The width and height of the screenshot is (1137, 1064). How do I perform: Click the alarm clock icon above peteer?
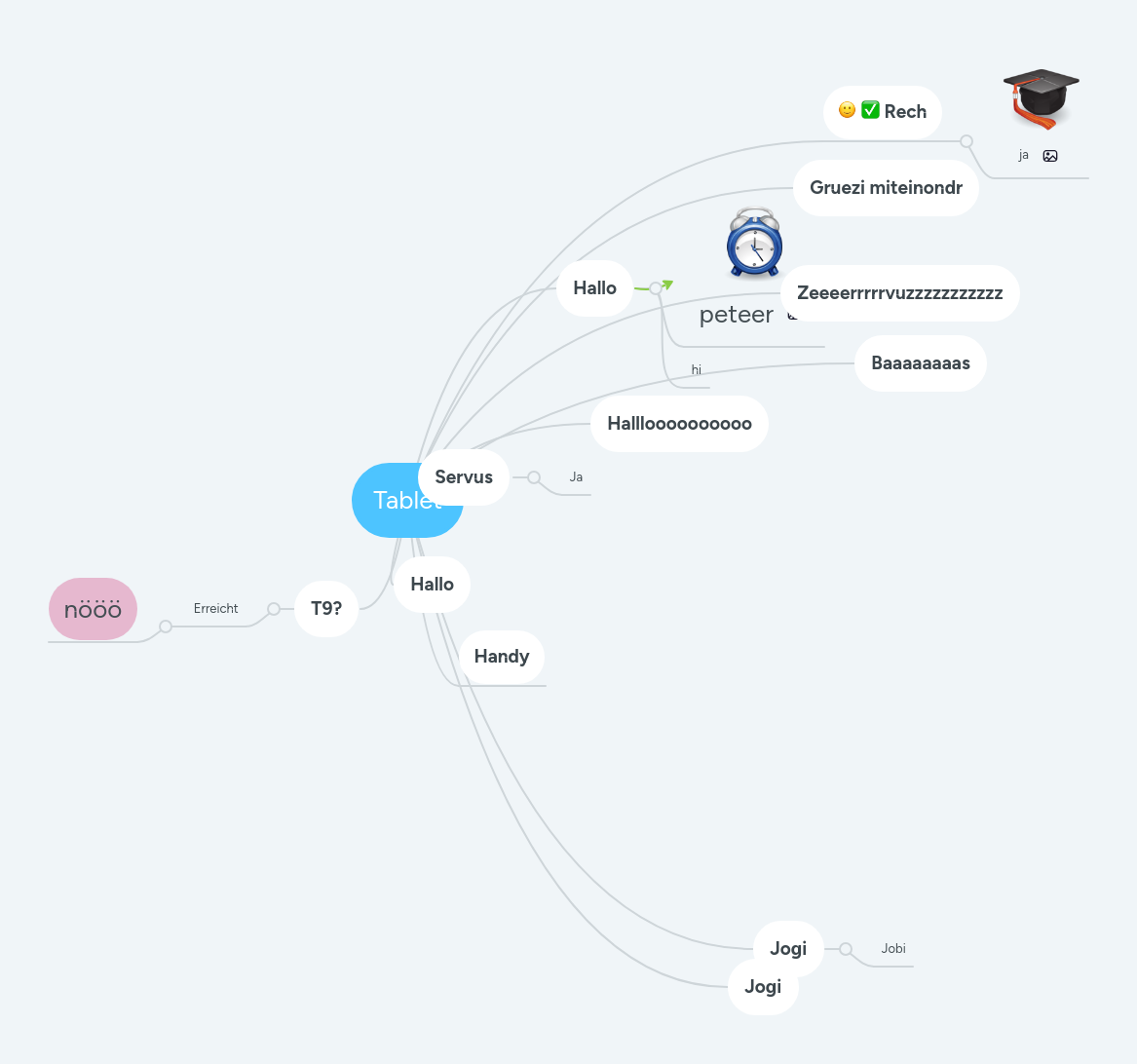pyautogui.click(x=754, y=244)
